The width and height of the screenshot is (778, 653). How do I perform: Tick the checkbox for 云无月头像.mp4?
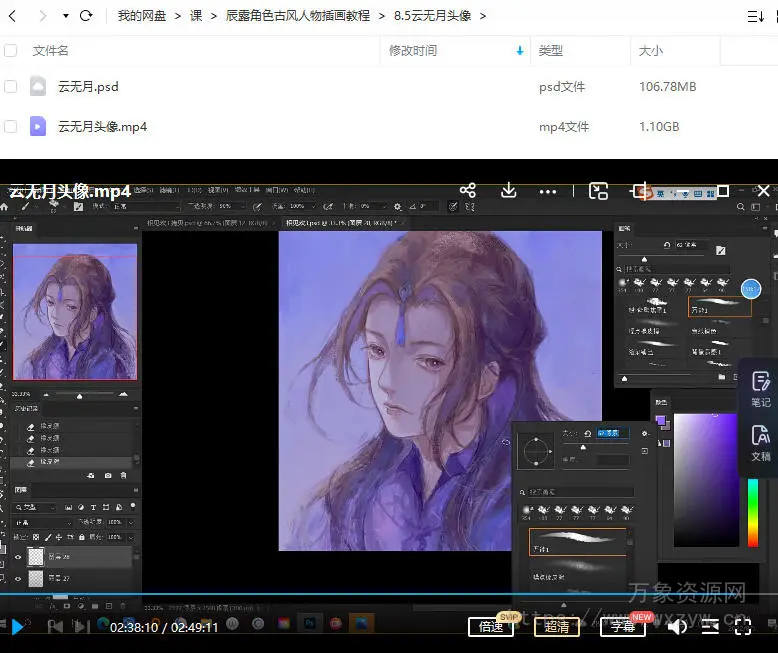[11, 127]
